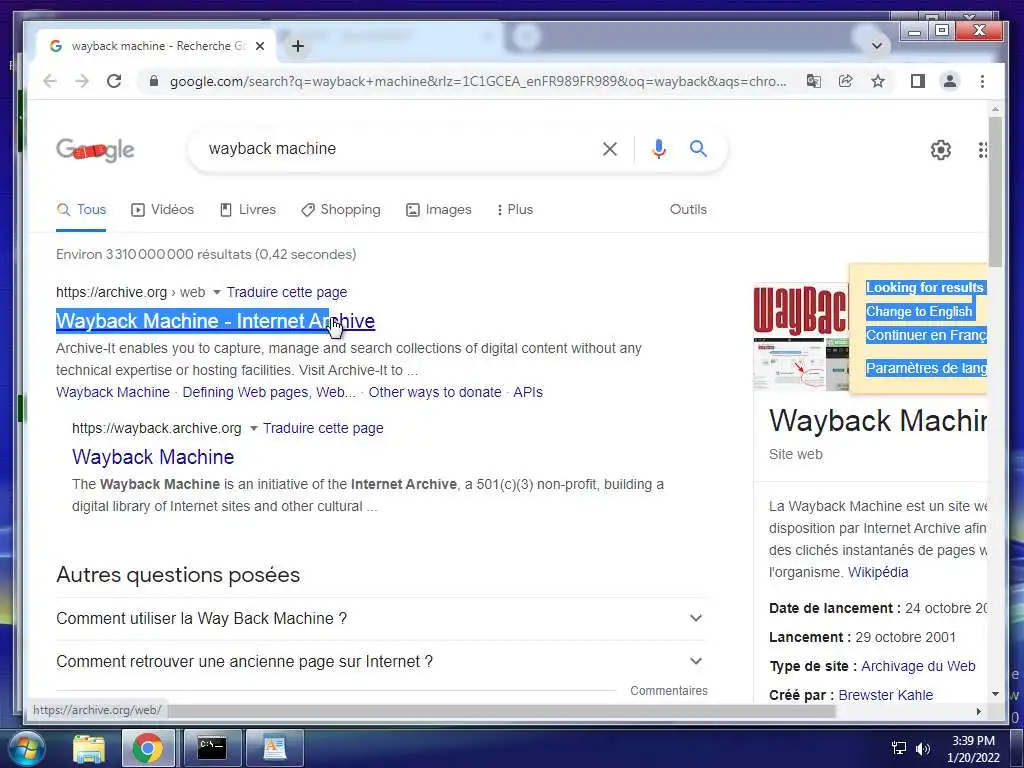Reload the page with the refresh icon

coord(114,81)
